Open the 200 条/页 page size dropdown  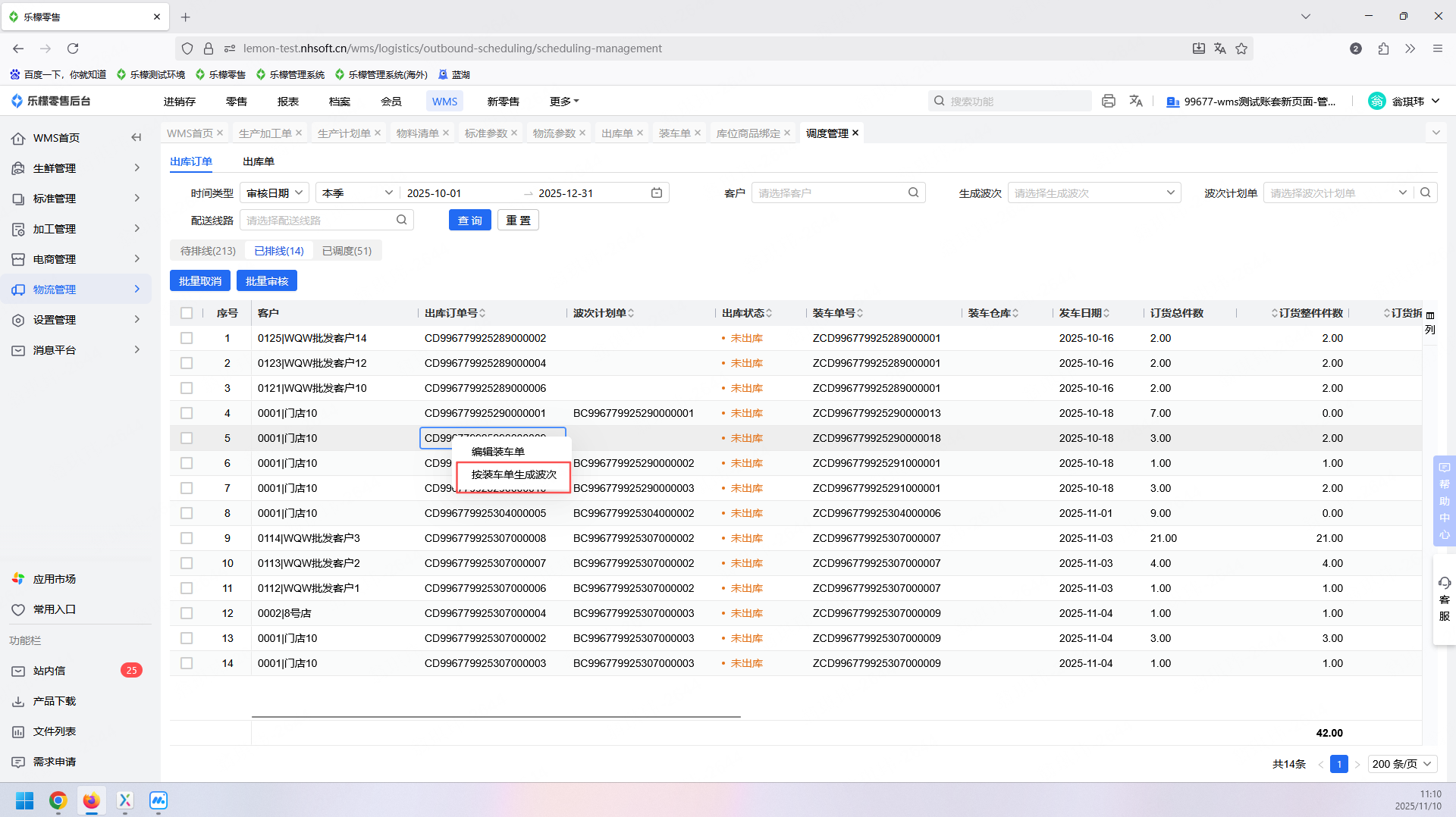point(1401,764)
